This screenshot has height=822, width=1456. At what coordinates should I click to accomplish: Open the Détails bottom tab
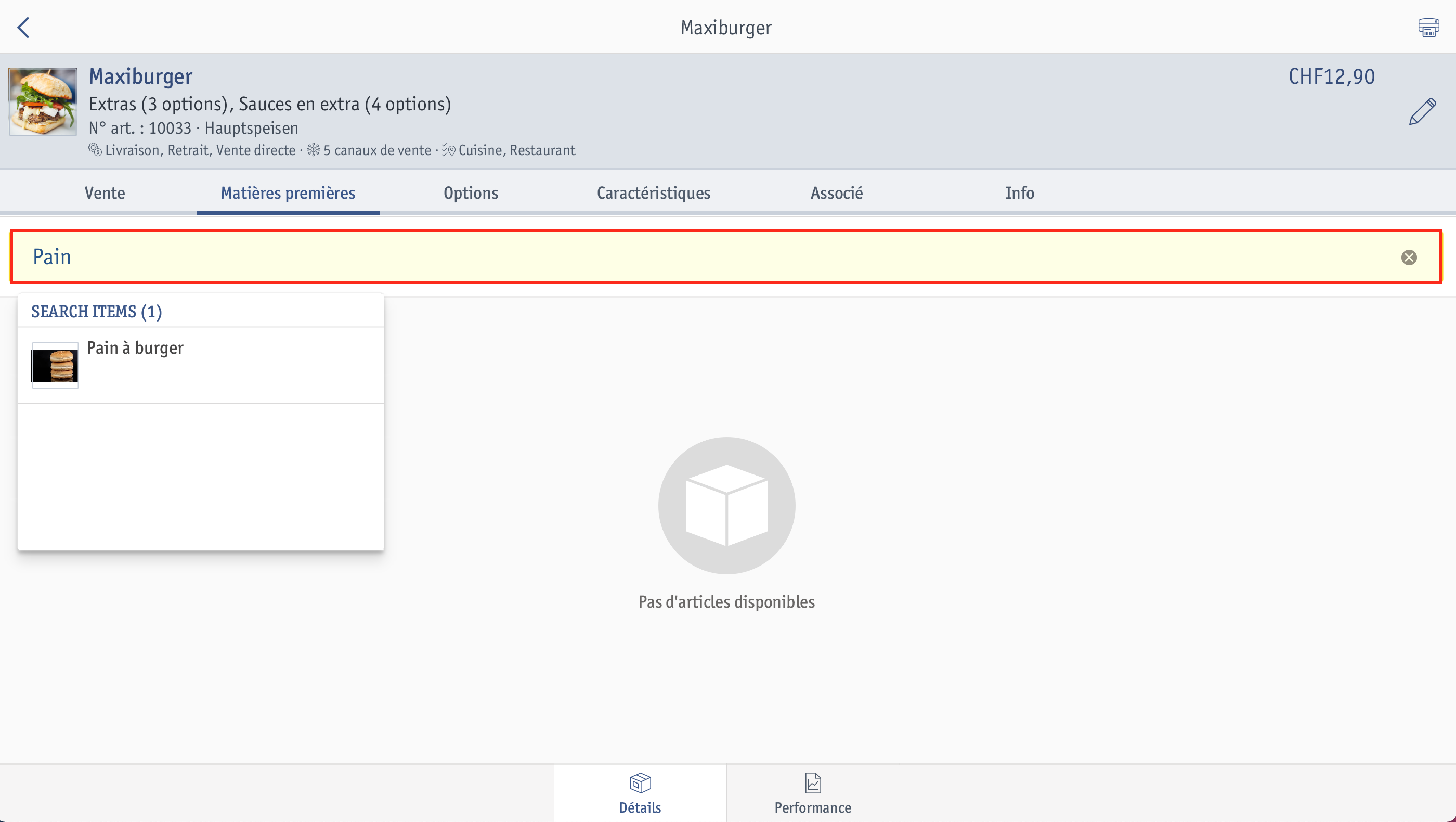click(640, 792)
